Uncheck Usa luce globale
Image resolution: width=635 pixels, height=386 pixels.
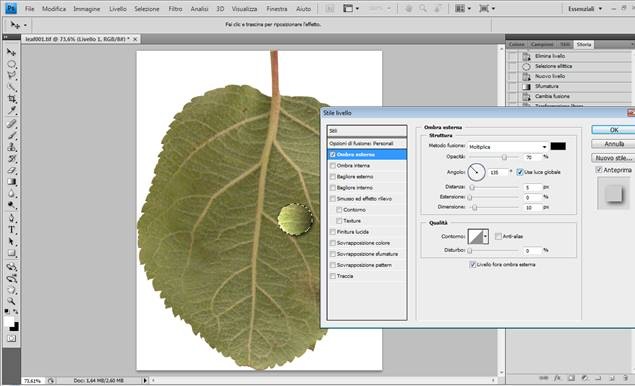tap(520, 172)
